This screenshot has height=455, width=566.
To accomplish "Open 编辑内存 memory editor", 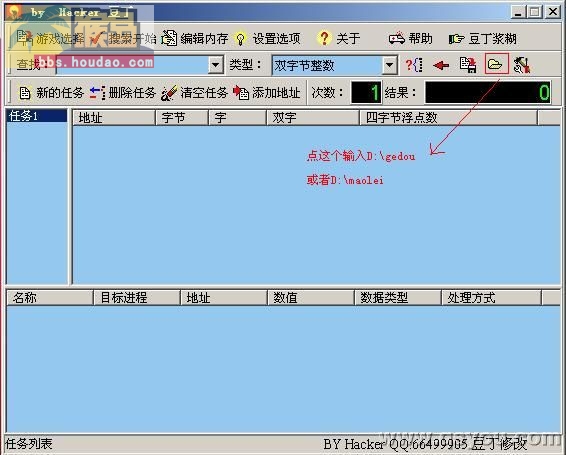I will (195, 38).
